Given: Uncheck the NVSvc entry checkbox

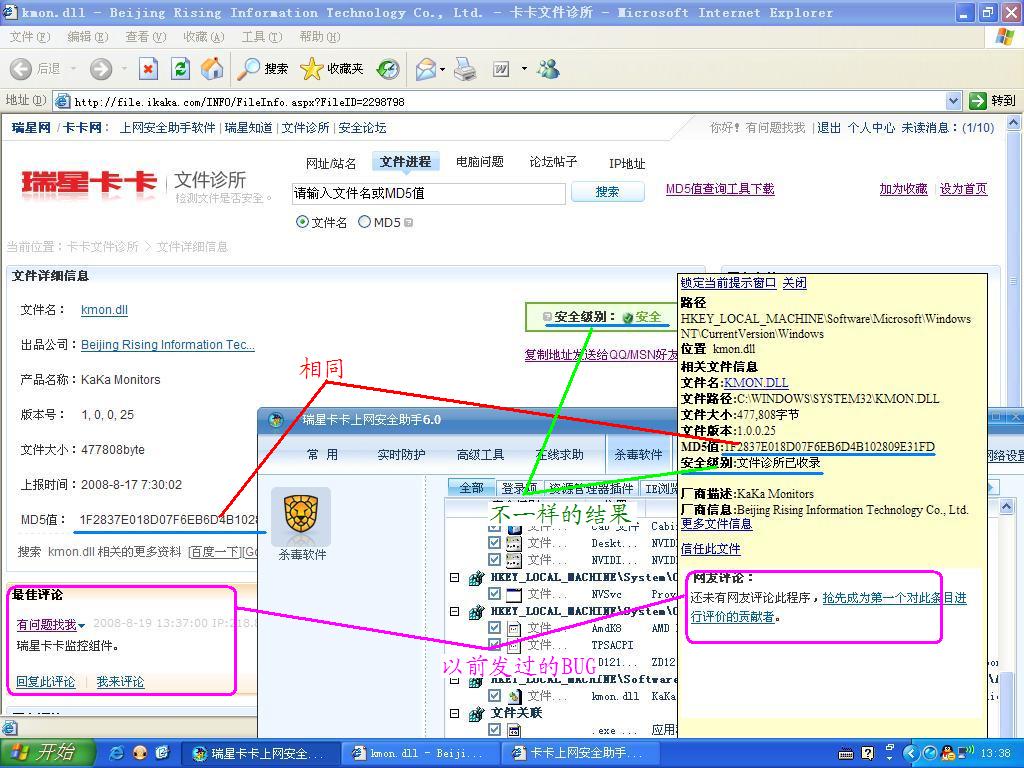Looking at the screenshot, I should click(494, 594).
